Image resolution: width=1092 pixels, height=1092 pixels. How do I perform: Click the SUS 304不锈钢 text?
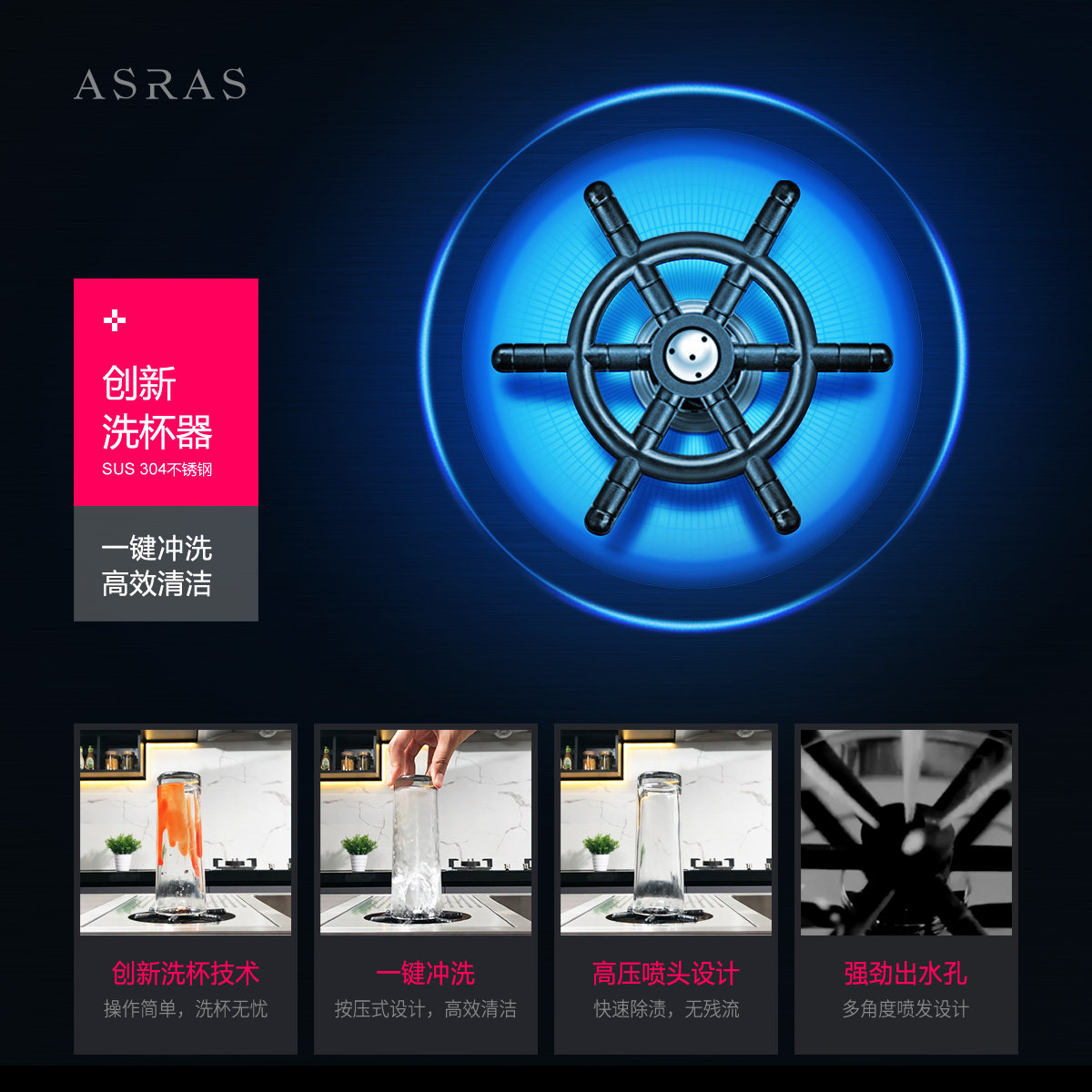[157, 470]
